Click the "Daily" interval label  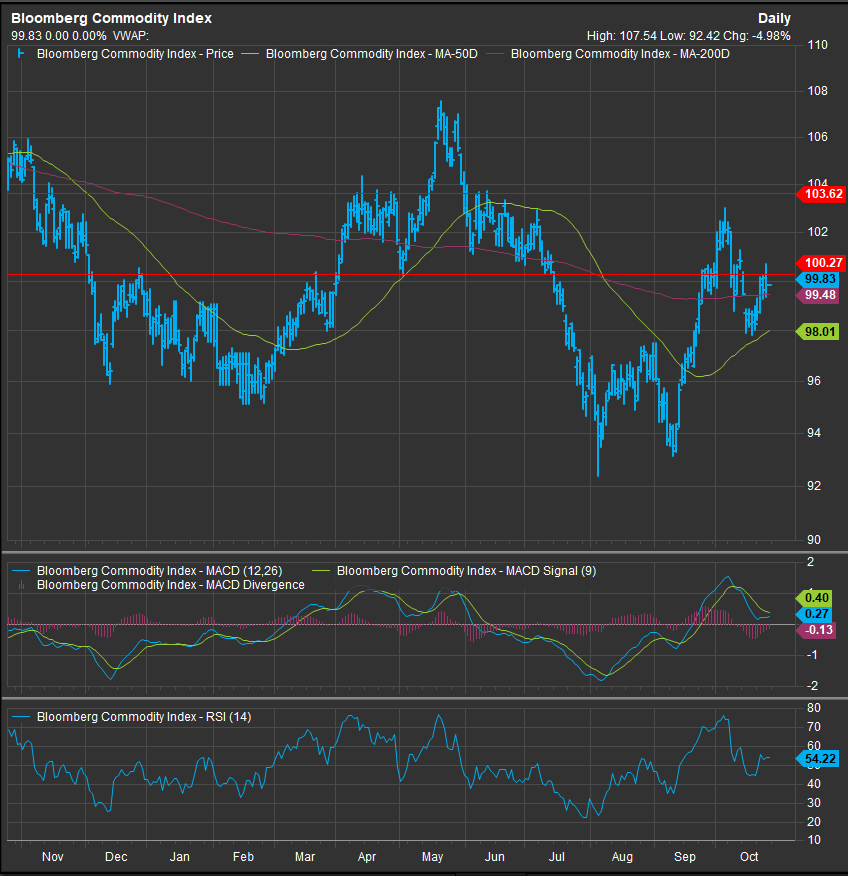[774, 18]
